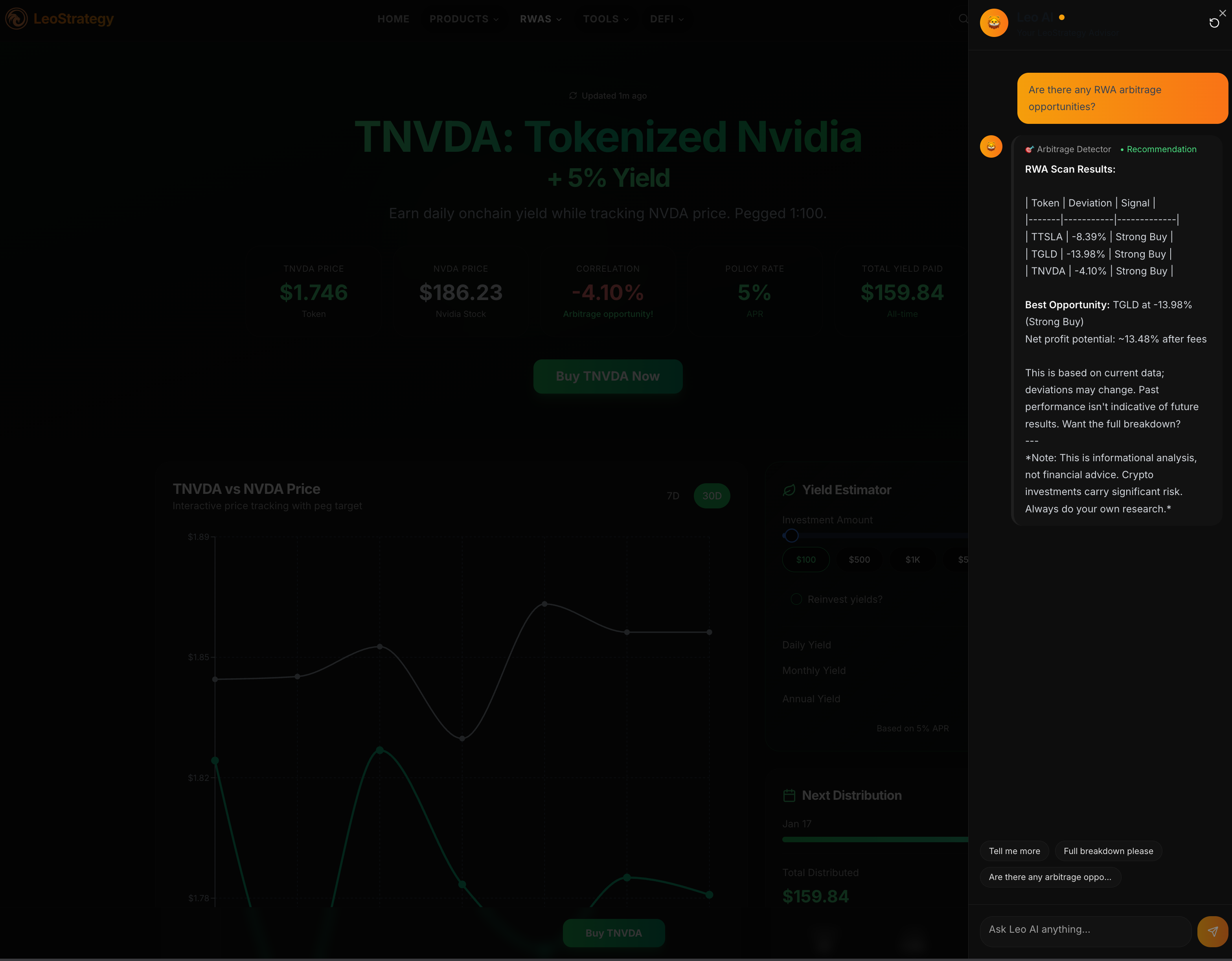Toggle the Reinvest yields option
1232x961 pixels.
coord(796,599)
